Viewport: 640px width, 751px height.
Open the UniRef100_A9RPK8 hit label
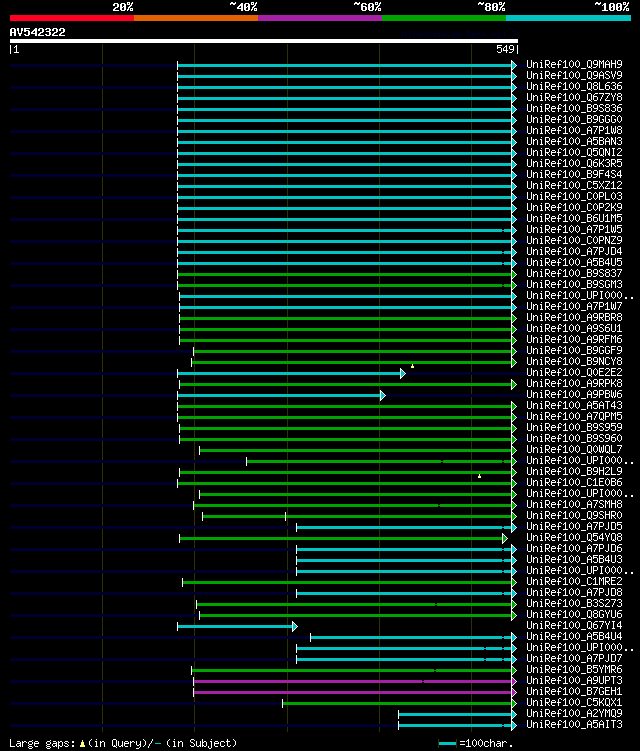pyautogui.click(x=574, y=384)
